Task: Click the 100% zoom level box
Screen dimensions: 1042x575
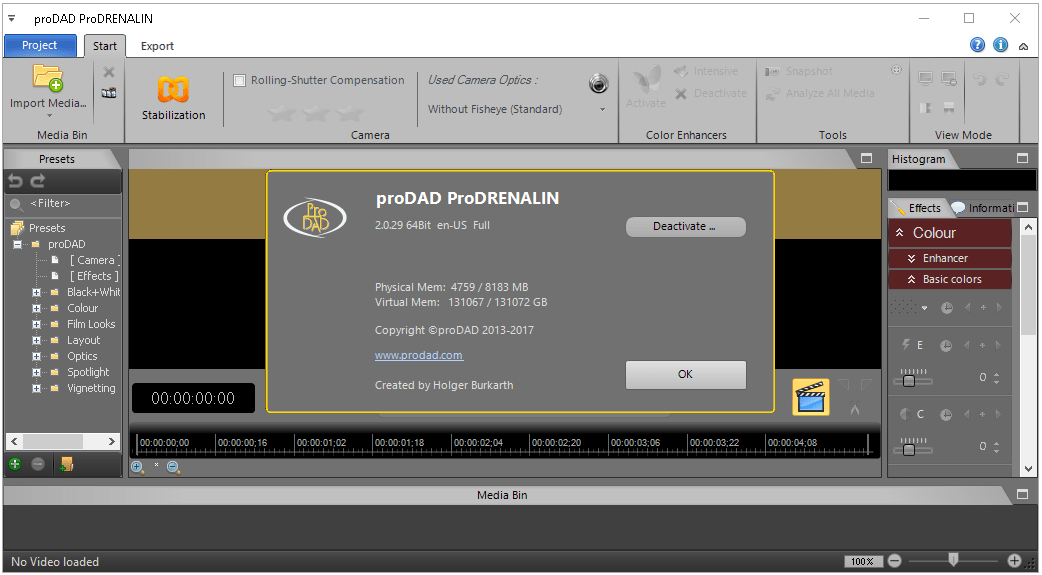Action: pyautogui.click(x=863, y=562)
